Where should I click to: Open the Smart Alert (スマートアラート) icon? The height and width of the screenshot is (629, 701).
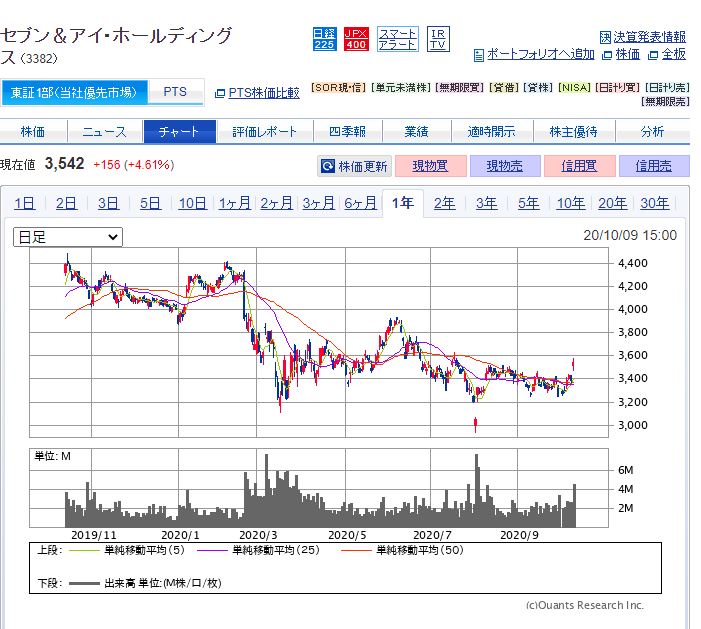pos(397,39)
